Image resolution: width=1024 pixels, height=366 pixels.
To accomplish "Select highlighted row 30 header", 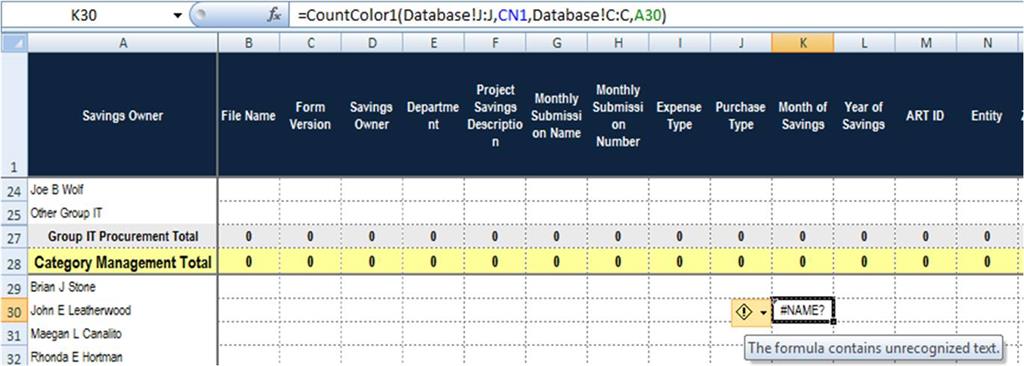I will pyautogui.click(x=14, y=311).
